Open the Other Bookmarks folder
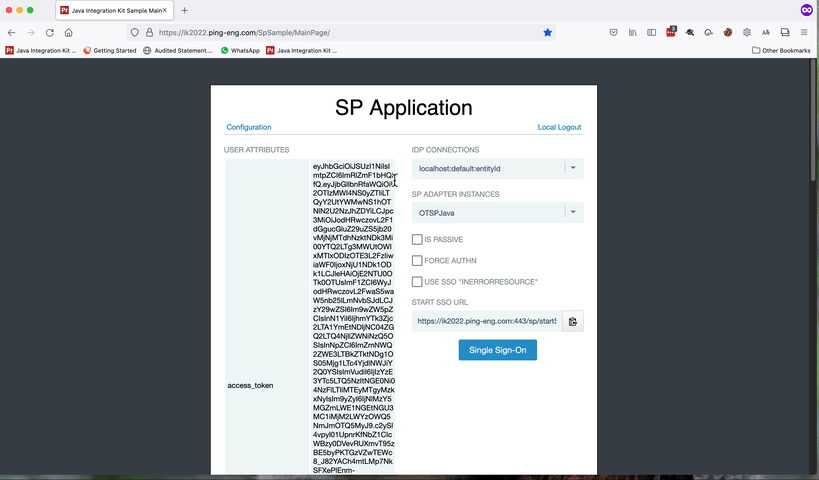The image size is (819, 480). coord(781,51)
